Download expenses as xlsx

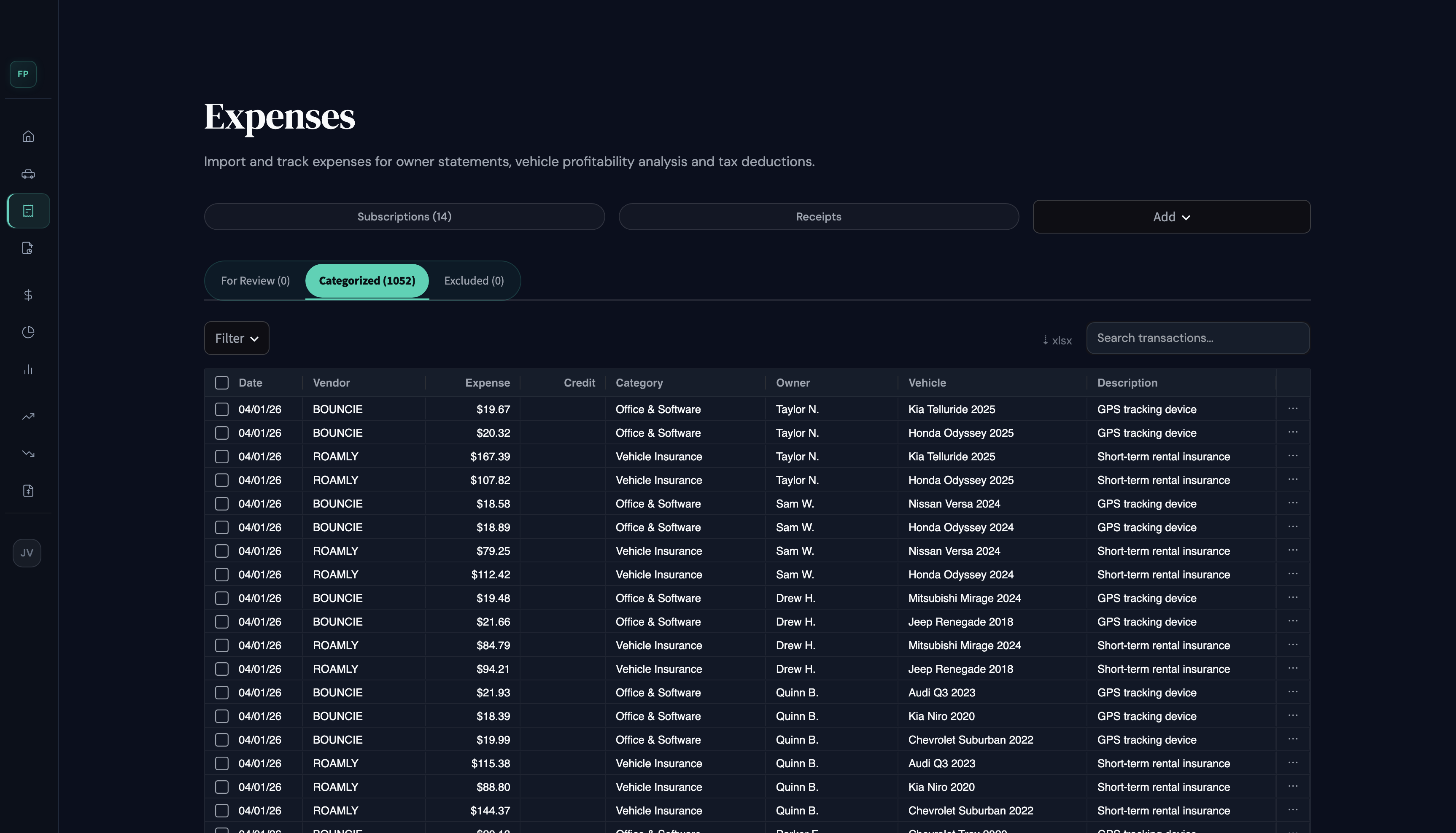(1057, 341)
